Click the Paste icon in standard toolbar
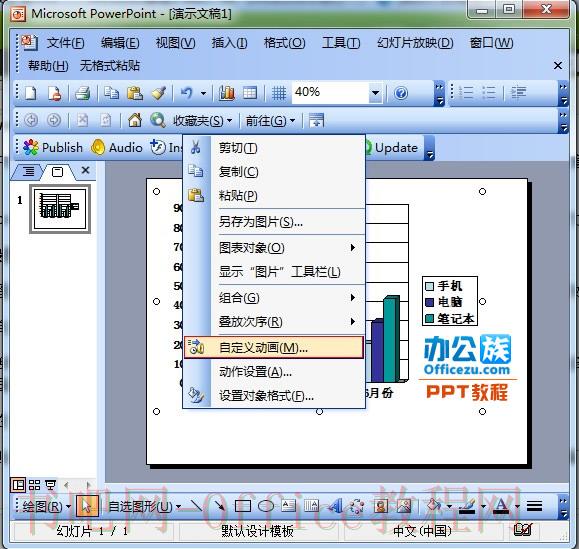This screenshot has width=579, height=549. click(x=135, y=93)
